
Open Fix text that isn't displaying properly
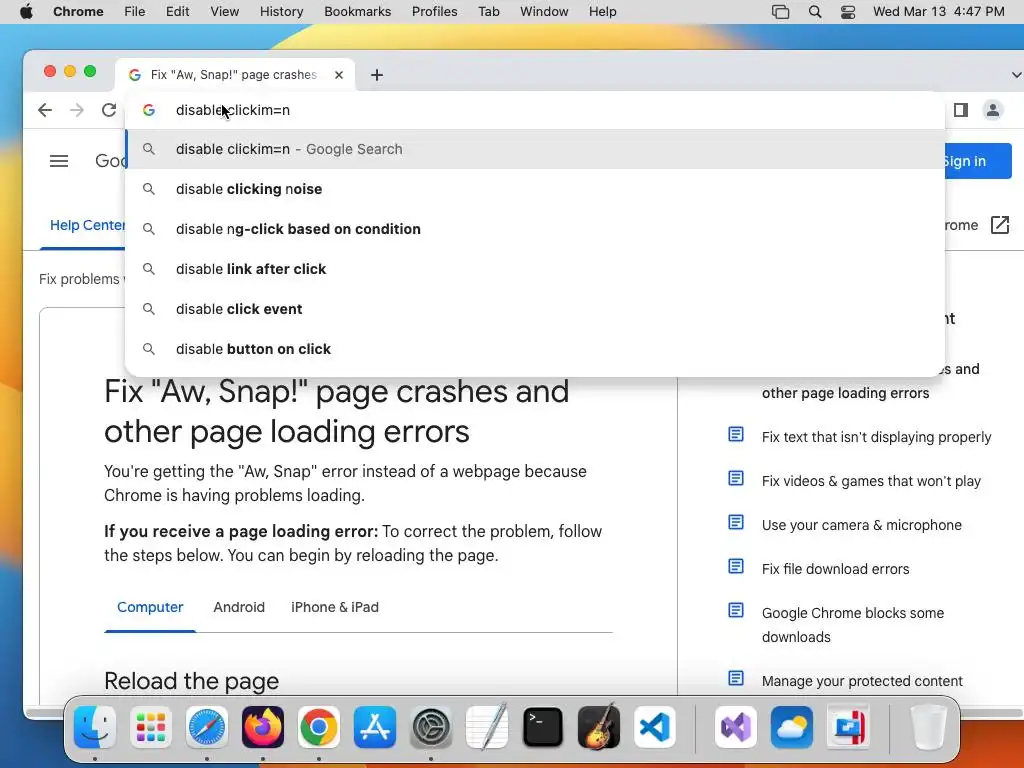(876, 437)
